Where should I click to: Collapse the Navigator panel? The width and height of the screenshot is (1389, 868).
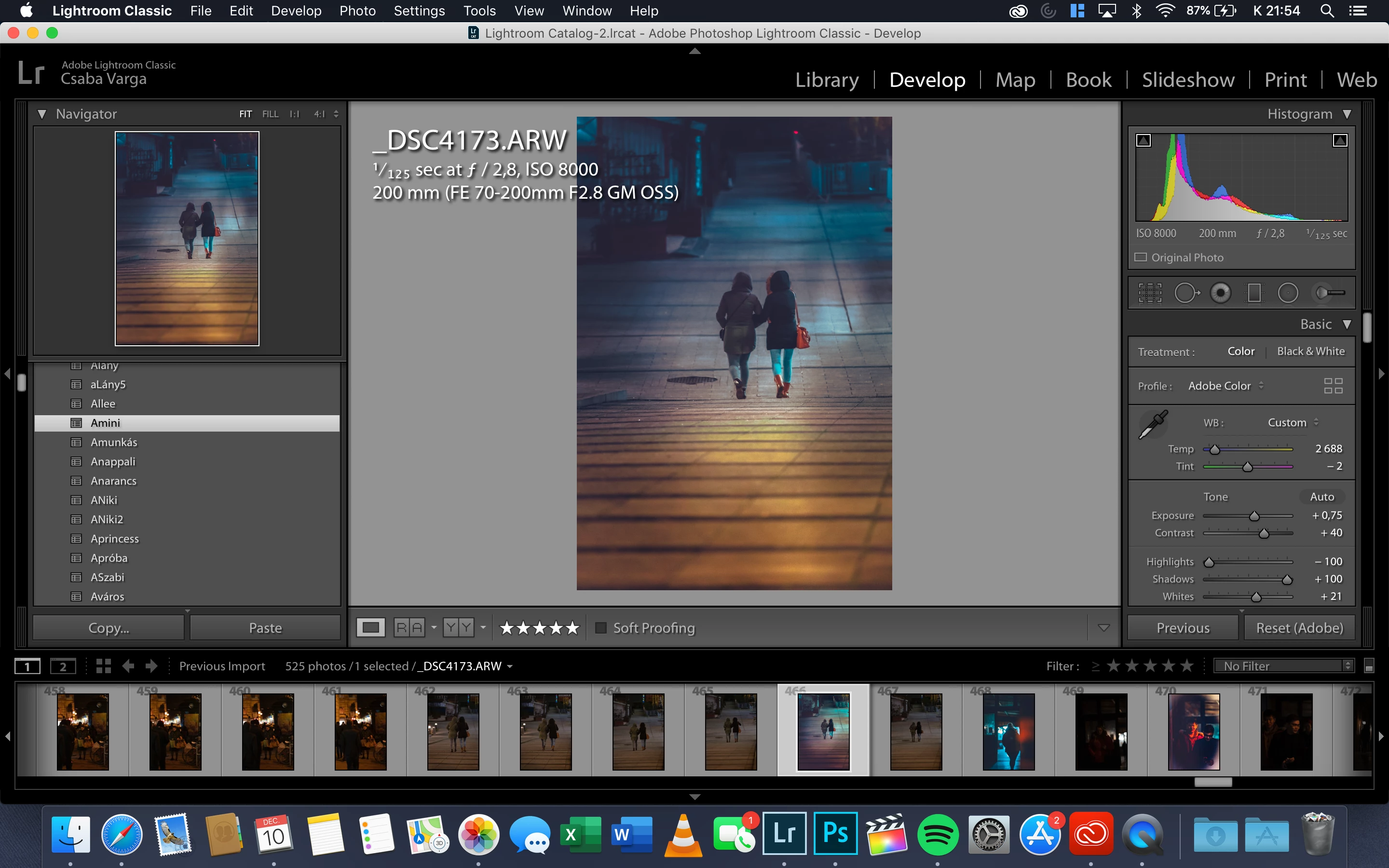(x=42, y=114)
